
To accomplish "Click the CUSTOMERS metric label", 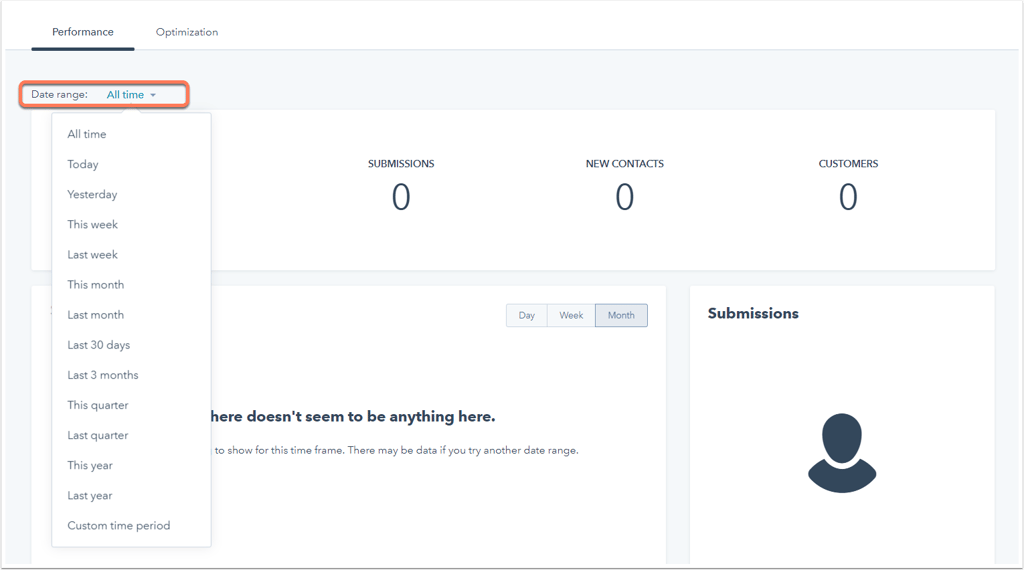I will 848,164.
